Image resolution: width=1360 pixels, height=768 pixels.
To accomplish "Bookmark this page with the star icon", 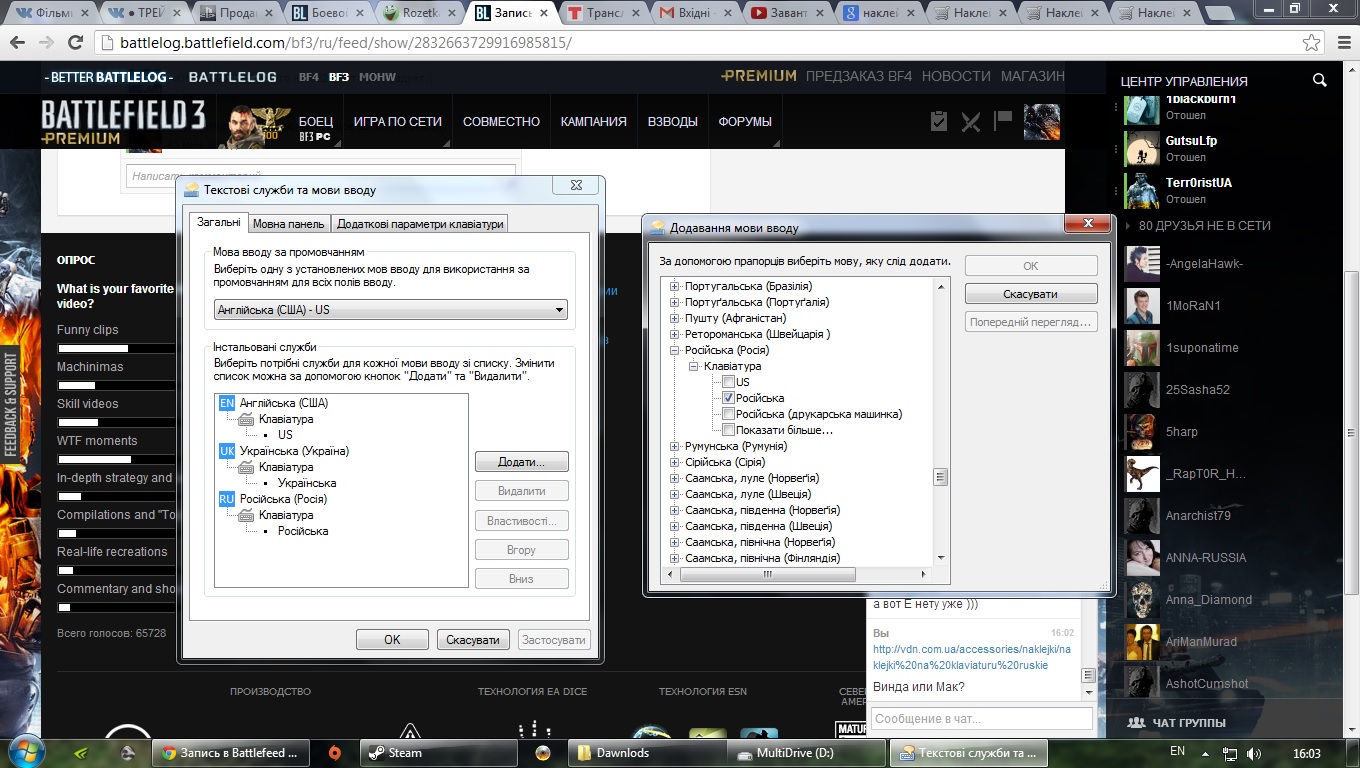I will (1311, 43).
